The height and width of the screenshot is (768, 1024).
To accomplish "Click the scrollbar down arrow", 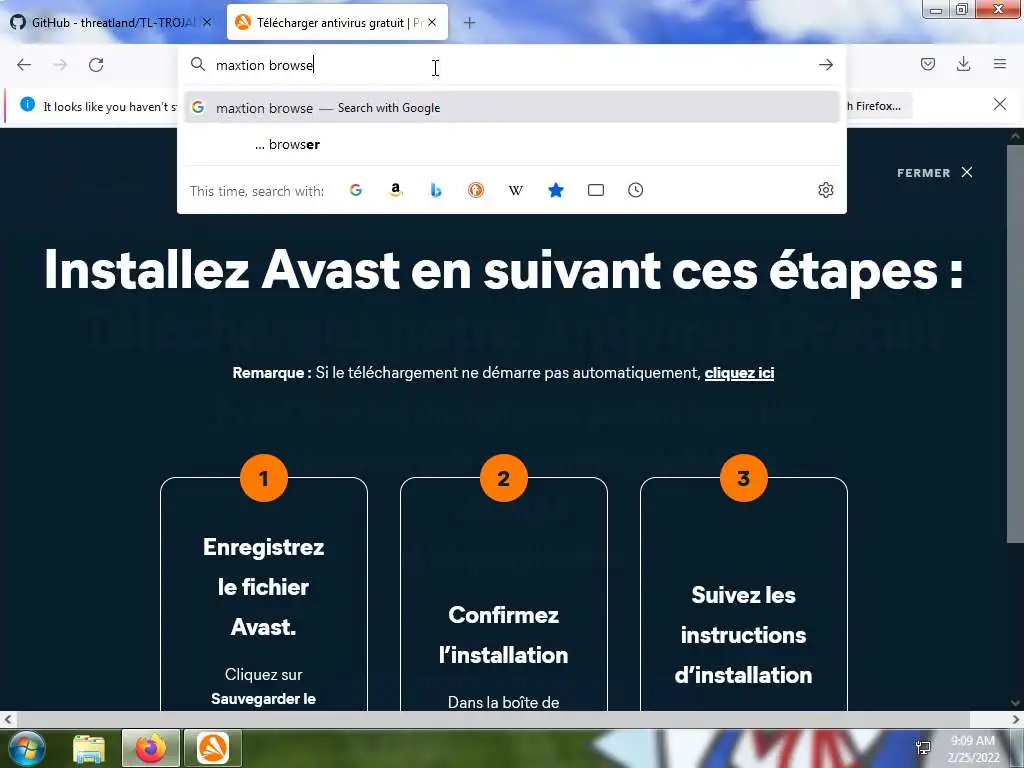I will click(x=1015, y=703).
